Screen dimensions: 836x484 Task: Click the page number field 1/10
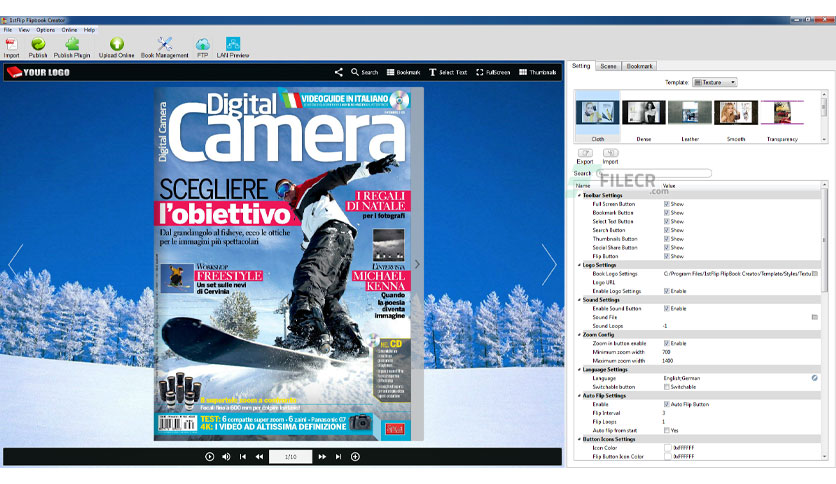291,457
